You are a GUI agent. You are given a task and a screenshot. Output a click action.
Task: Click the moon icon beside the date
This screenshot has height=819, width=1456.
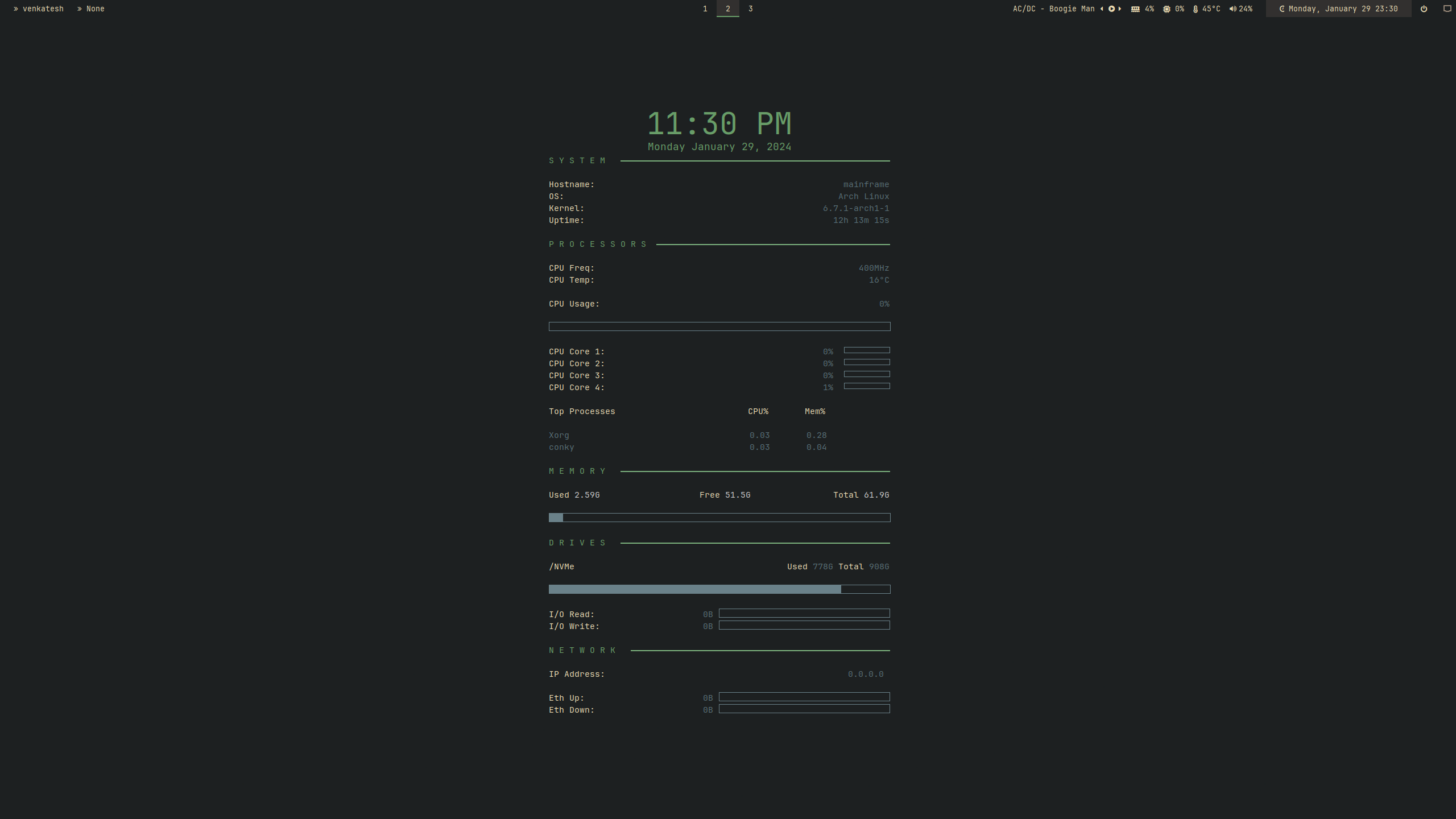pyautogui.click(x=1281, y=9)
